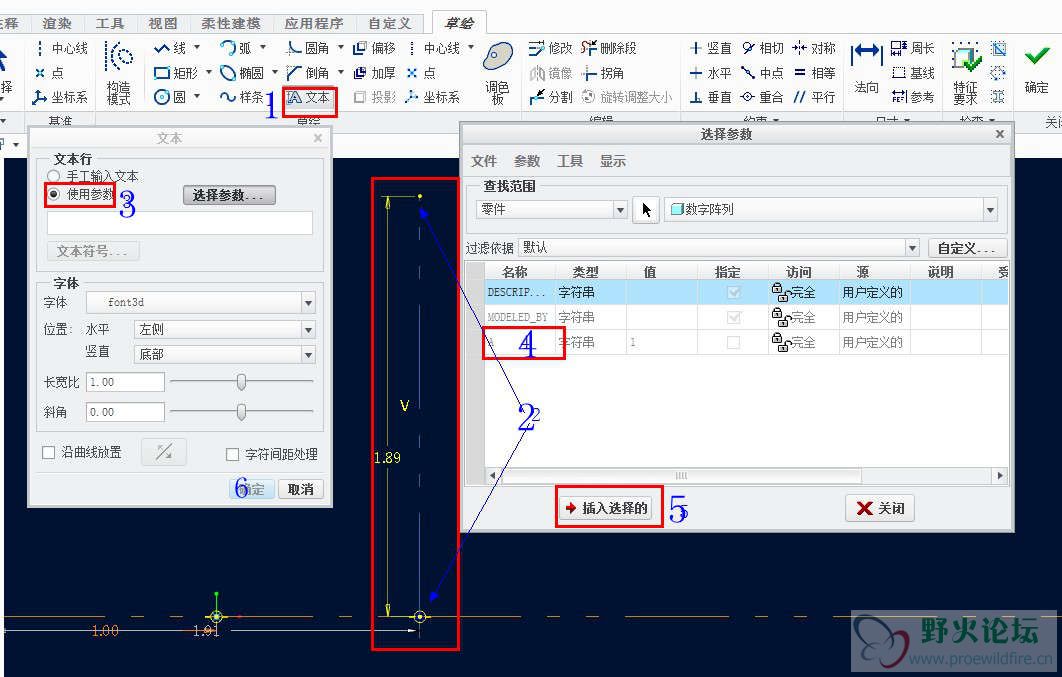Open the 数字阵列 dropdown
Viewport: 1062px width, 677px height.
[x=990, y=210]
